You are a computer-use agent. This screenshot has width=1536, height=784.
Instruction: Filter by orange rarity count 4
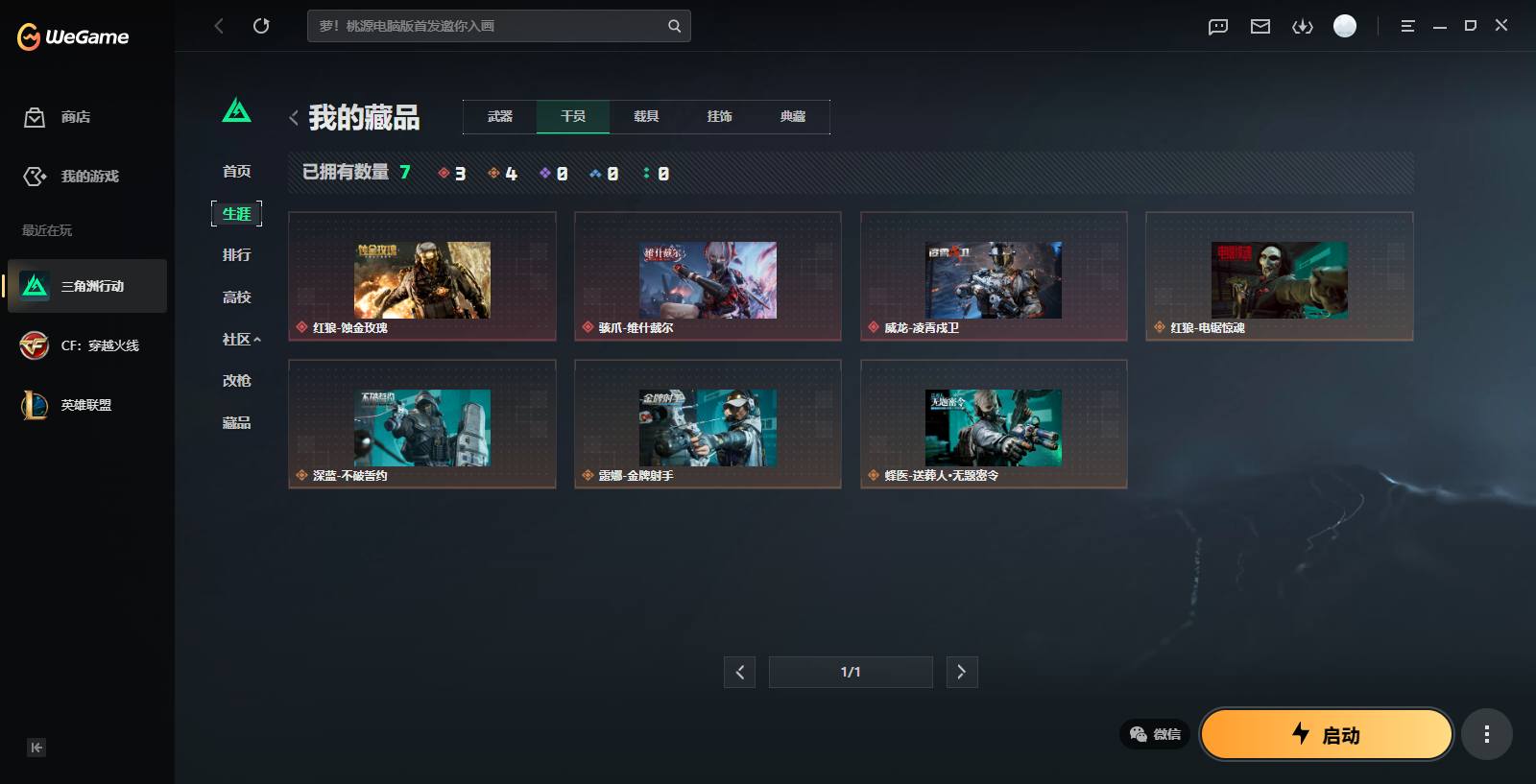coord(503,174)
